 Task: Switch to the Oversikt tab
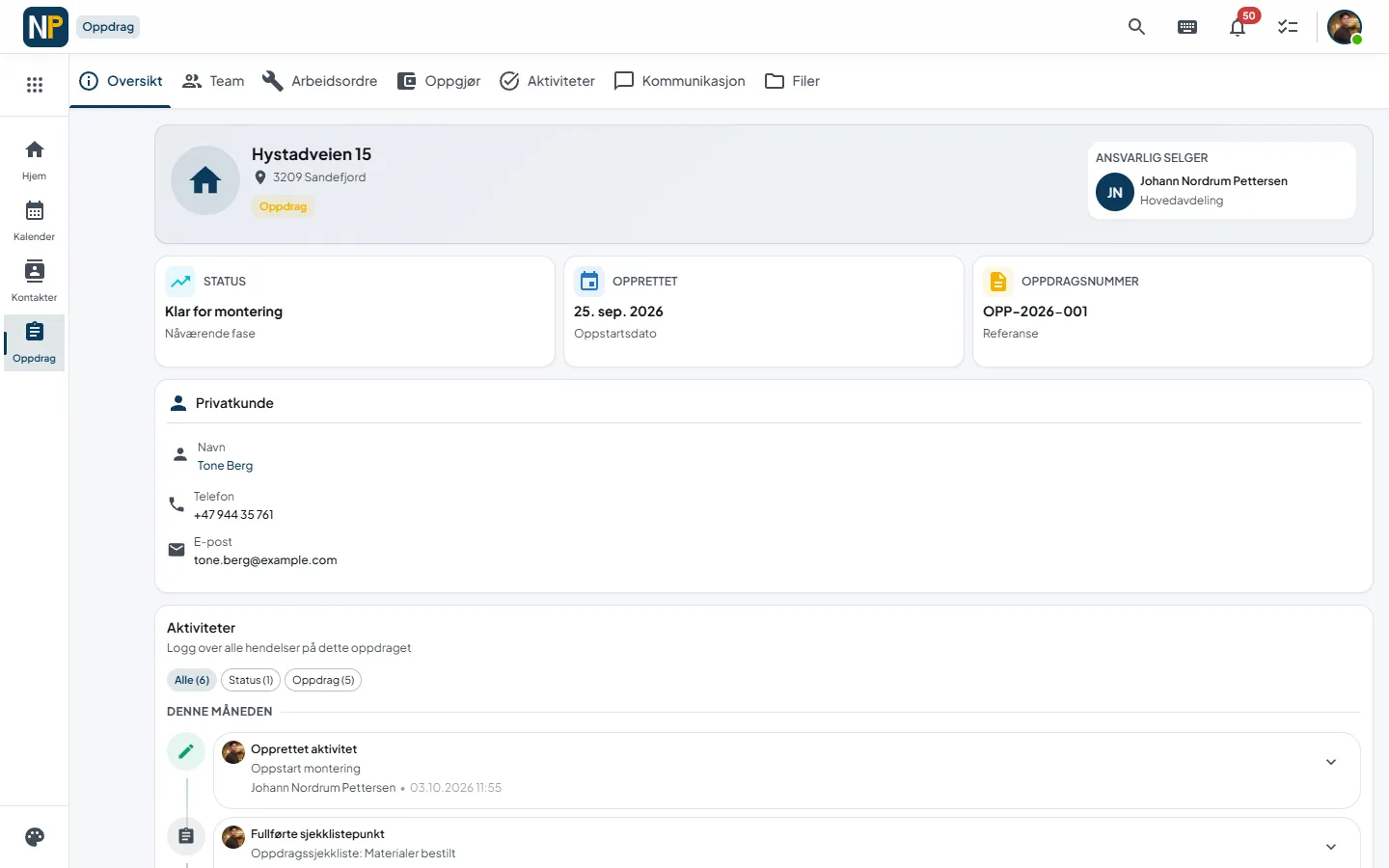click(121, 81)
